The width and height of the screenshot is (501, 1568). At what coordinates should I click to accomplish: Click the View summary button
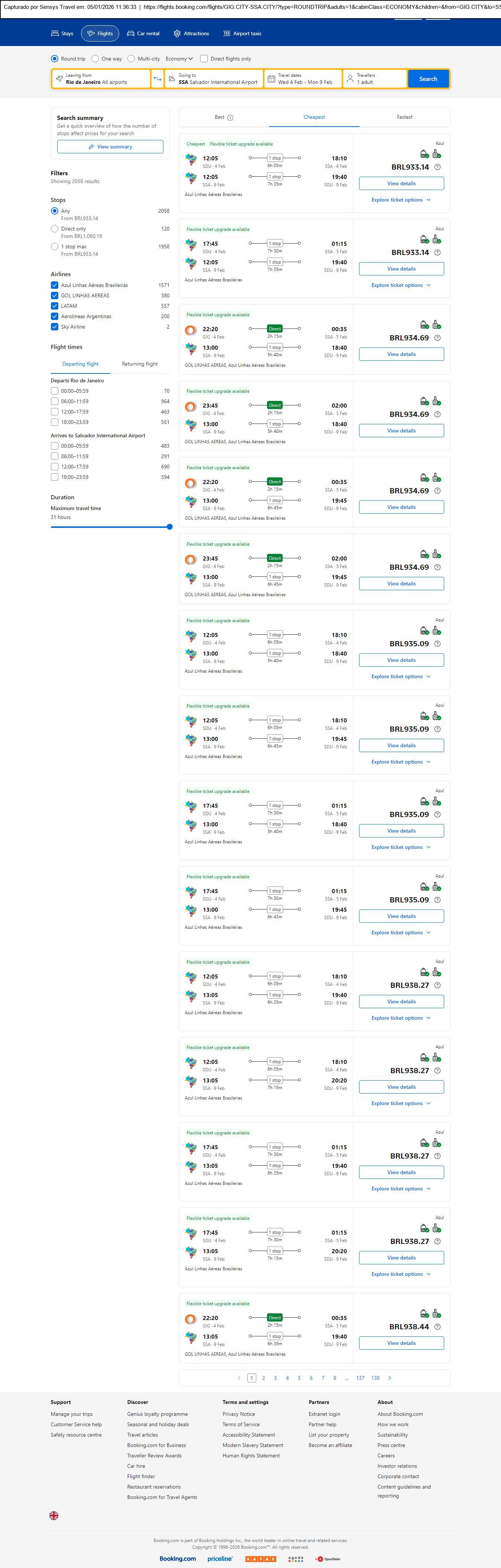(x=110, y=147)
